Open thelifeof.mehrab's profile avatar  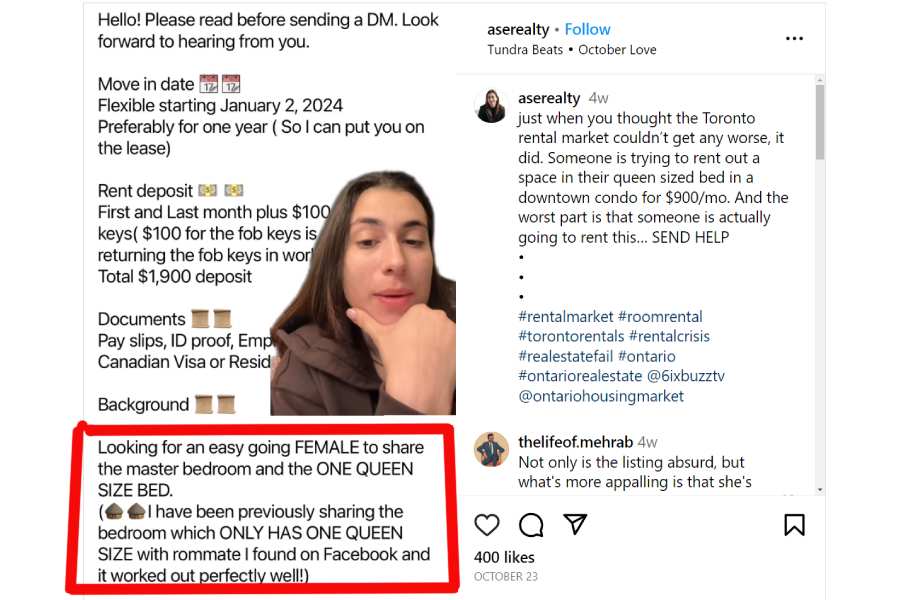[491, 449]
